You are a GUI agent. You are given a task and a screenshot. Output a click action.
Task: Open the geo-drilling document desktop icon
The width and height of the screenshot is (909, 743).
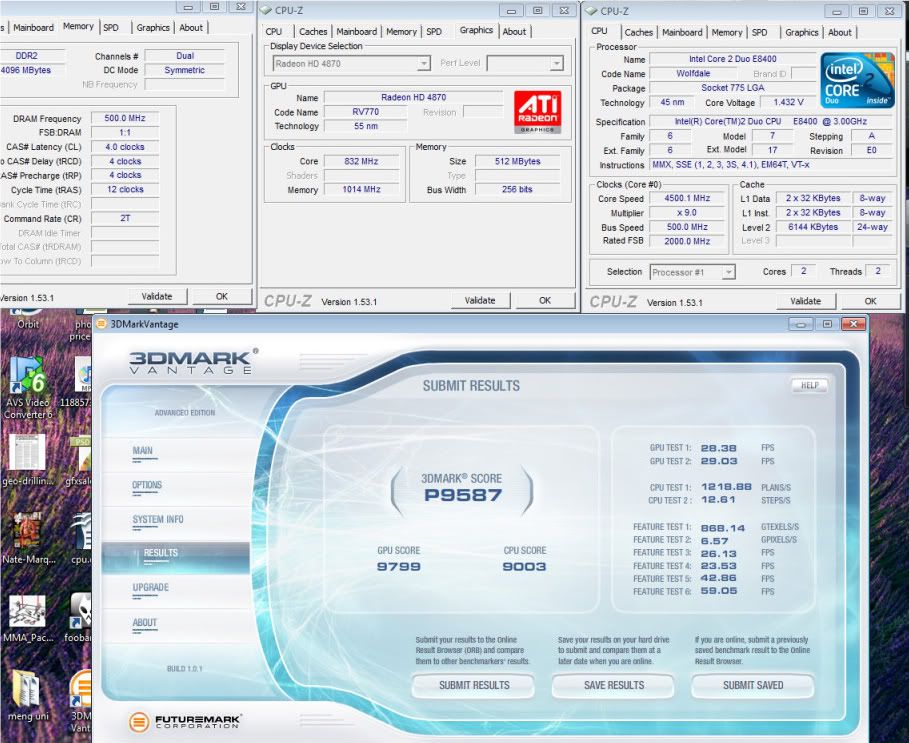(x=27, y=460)
